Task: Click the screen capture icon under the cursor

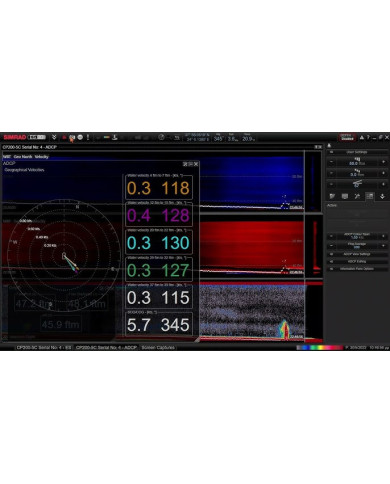Action: click(x=72, y=137)
